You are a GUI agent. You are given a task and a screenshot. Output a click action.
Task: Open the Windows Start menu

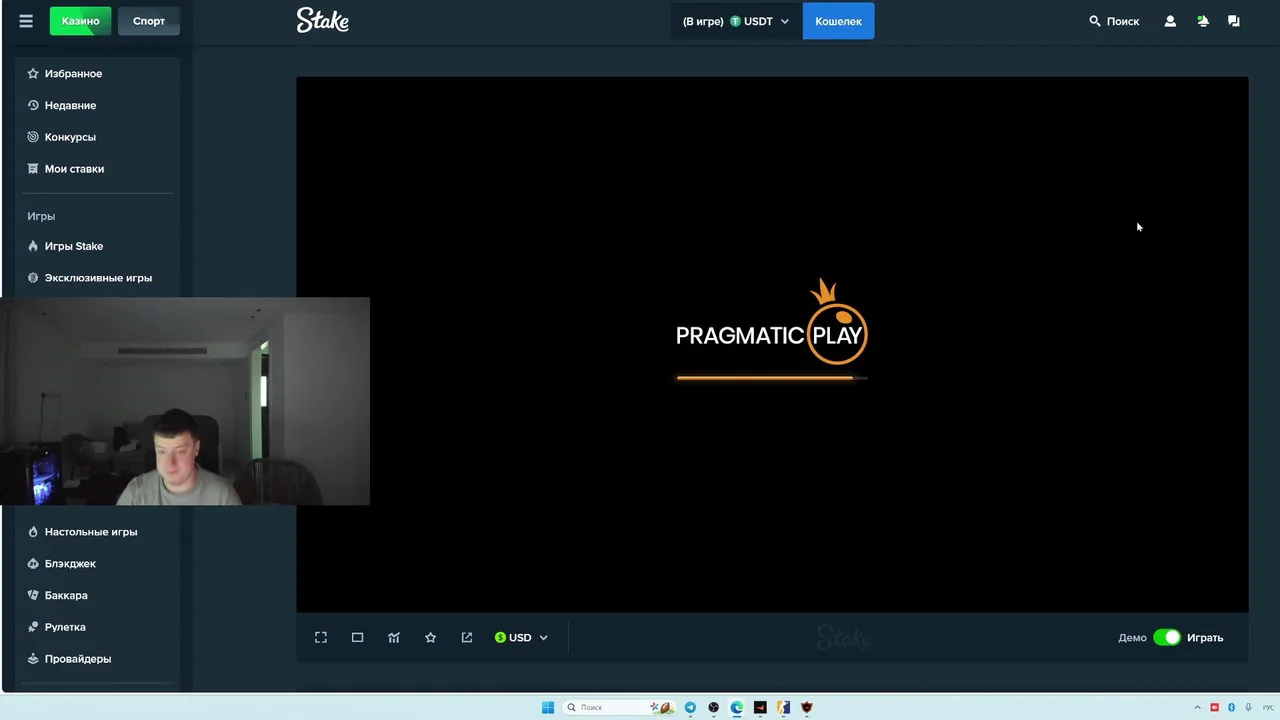pos(548,707)
